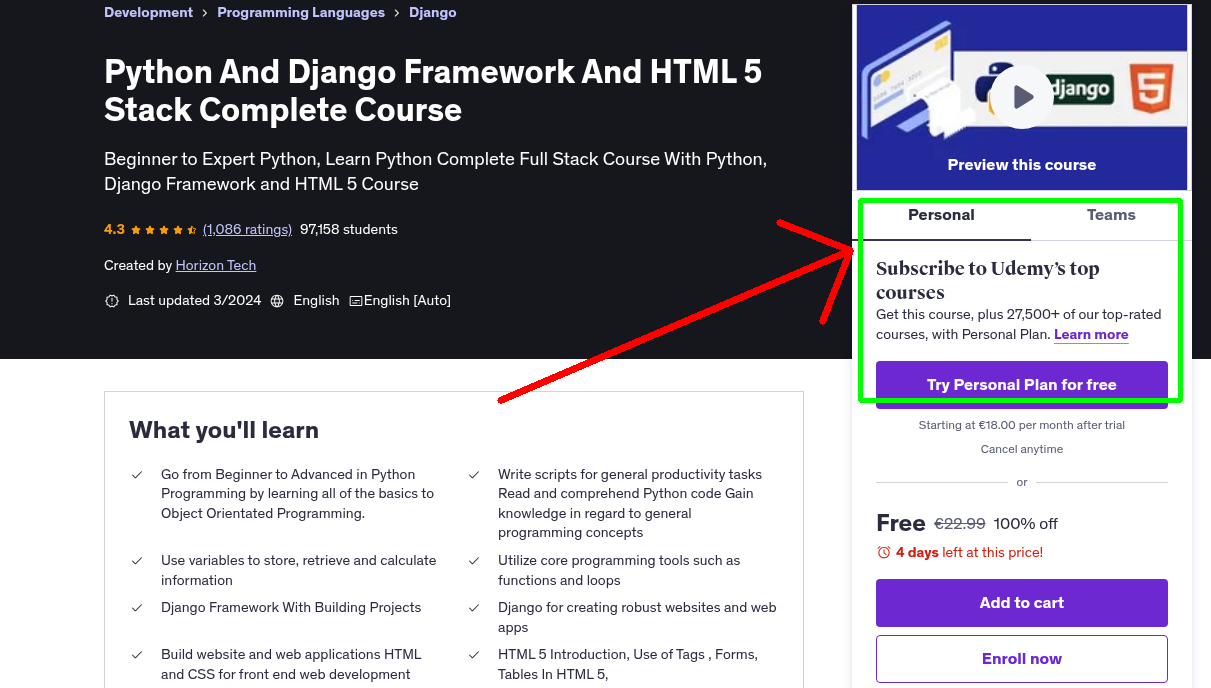Click the crossed-out €22.99 price
Screen dimensions: 1211x688
(960, 523)
